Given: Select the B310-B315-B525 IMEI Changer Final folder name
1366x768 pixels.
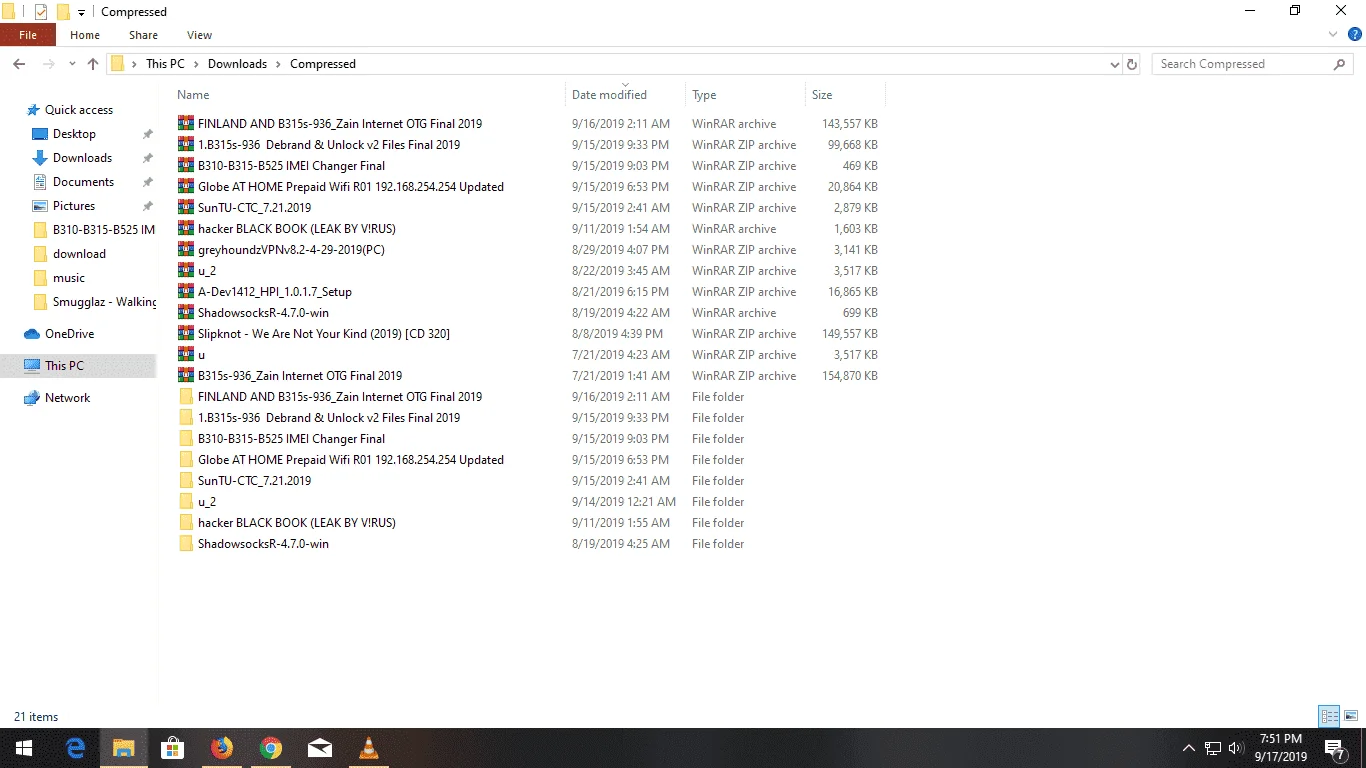Looking at the screenshot, I should coord(291,439).
